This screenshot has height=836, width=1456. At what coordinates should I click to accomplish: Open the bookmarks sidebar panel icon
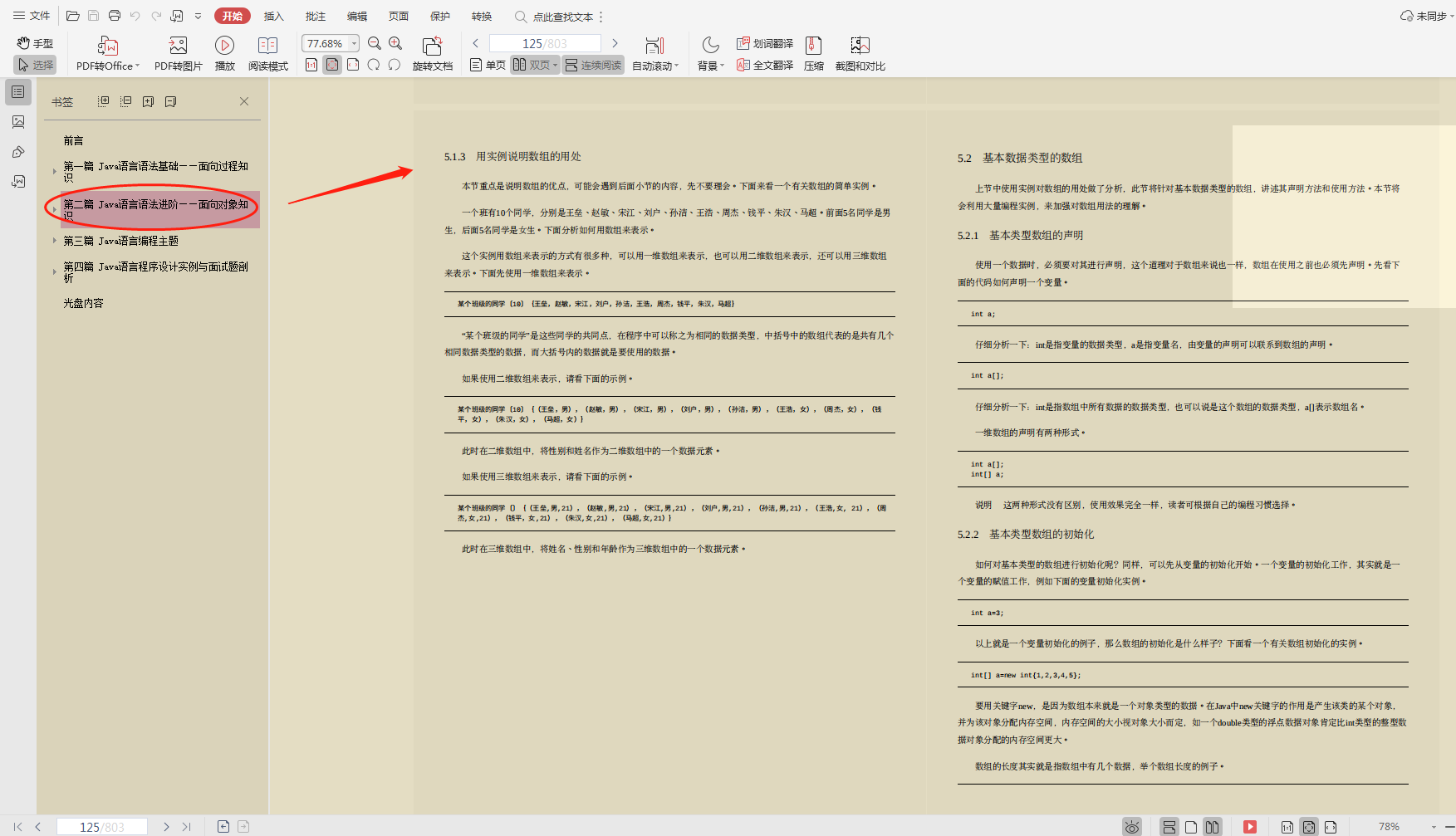click(18, 92)
